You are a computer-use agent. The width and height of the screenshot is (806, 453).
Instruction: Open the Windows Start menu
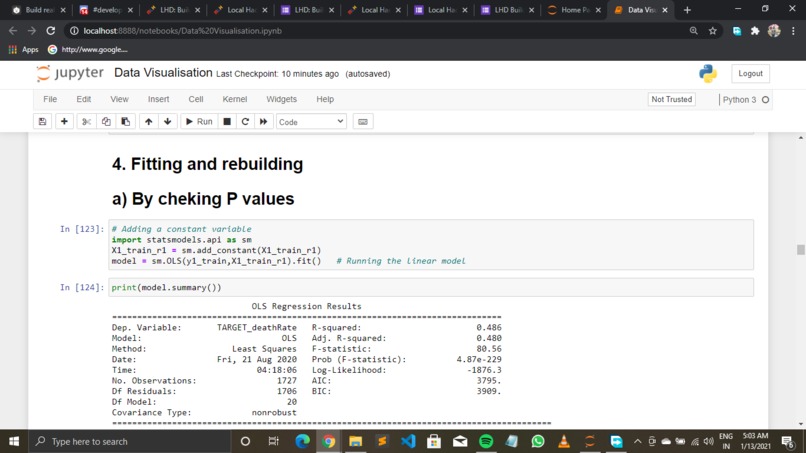tap(14, 441)
